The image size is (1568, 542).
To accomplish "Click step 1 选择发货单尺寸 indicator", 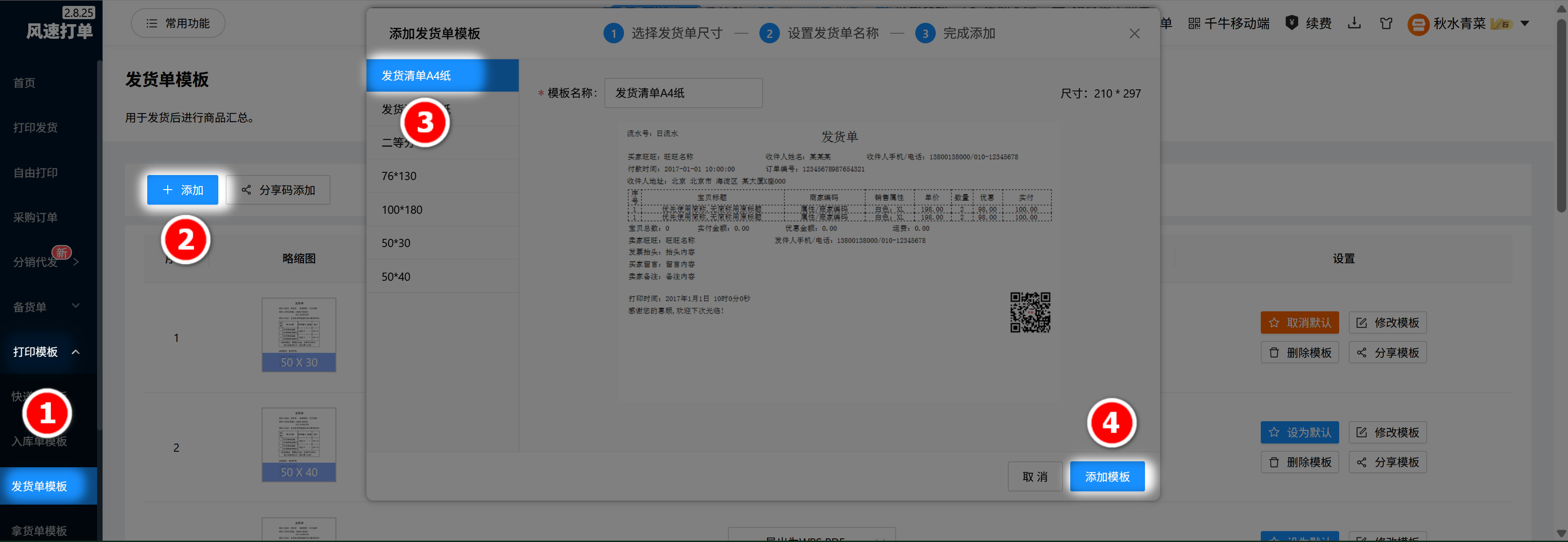I will (663, 33).
